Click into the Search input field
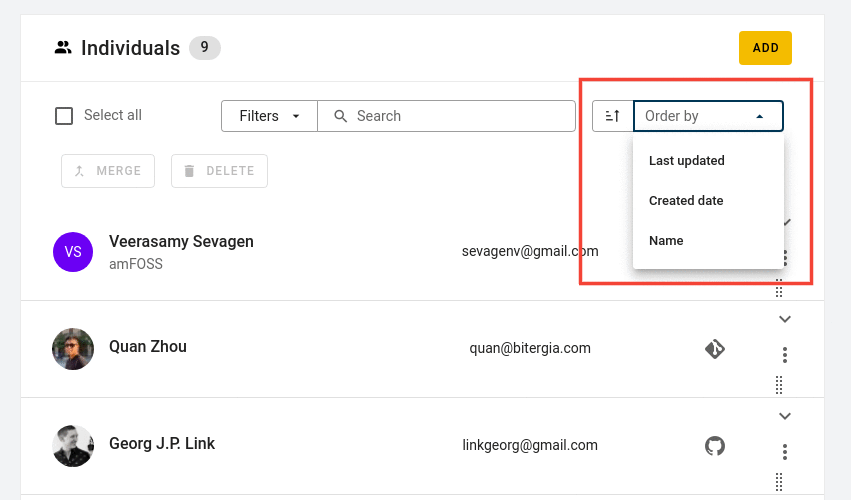 (x=446, y=116)
